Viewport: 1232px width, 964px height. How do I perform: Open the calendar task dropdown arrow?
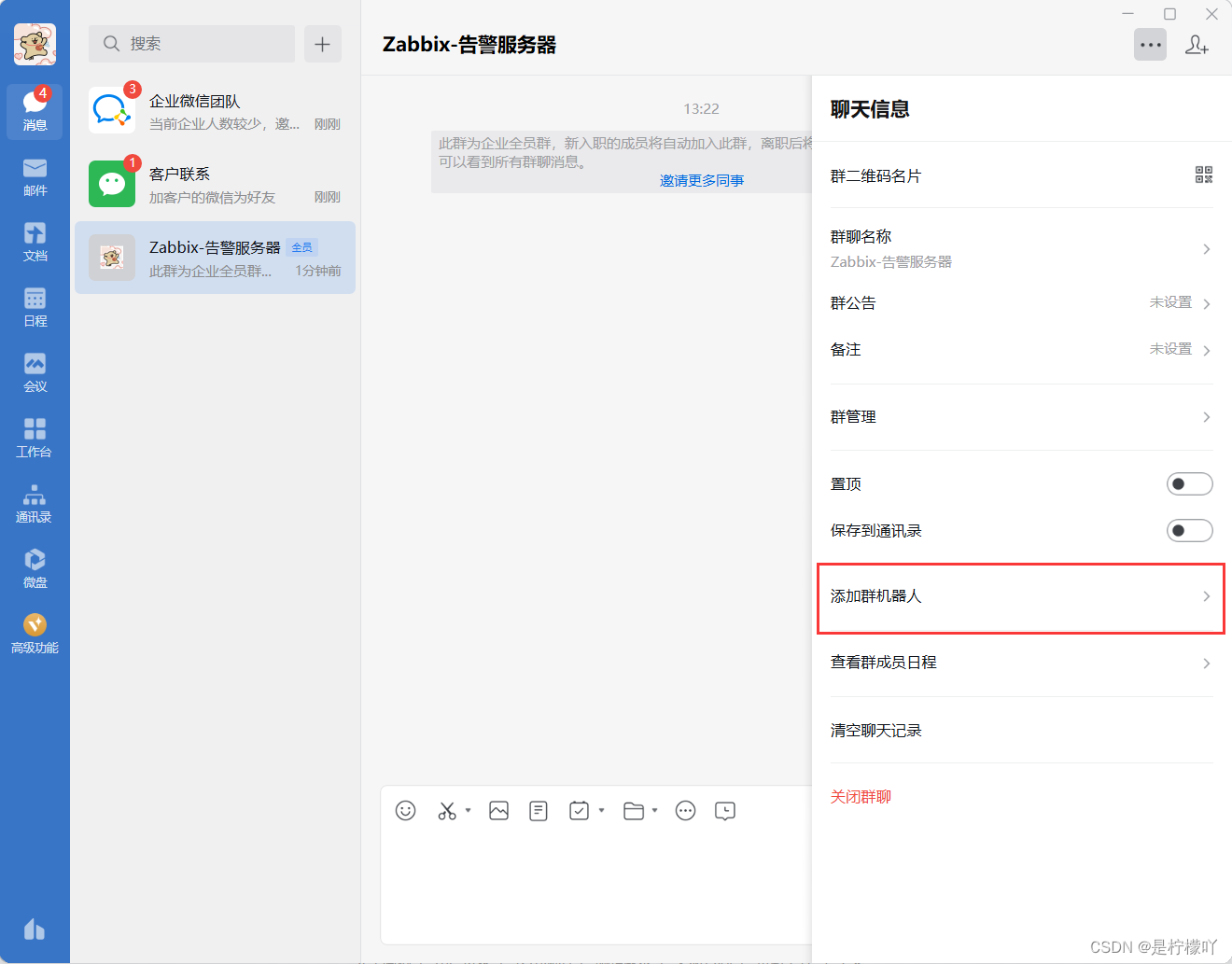point(602,810)
